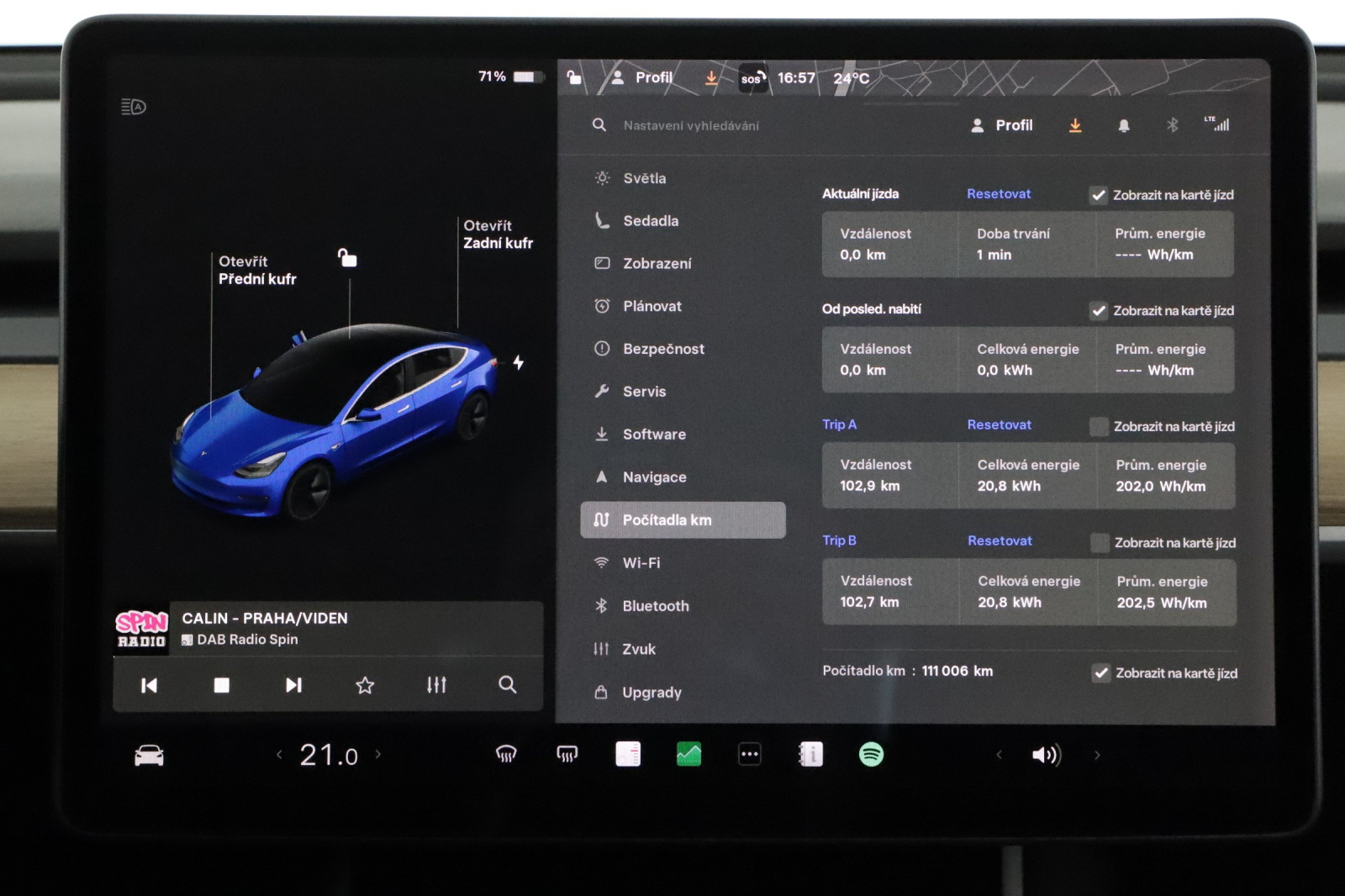Tap the 21.0 temperature value

[329, 755]
